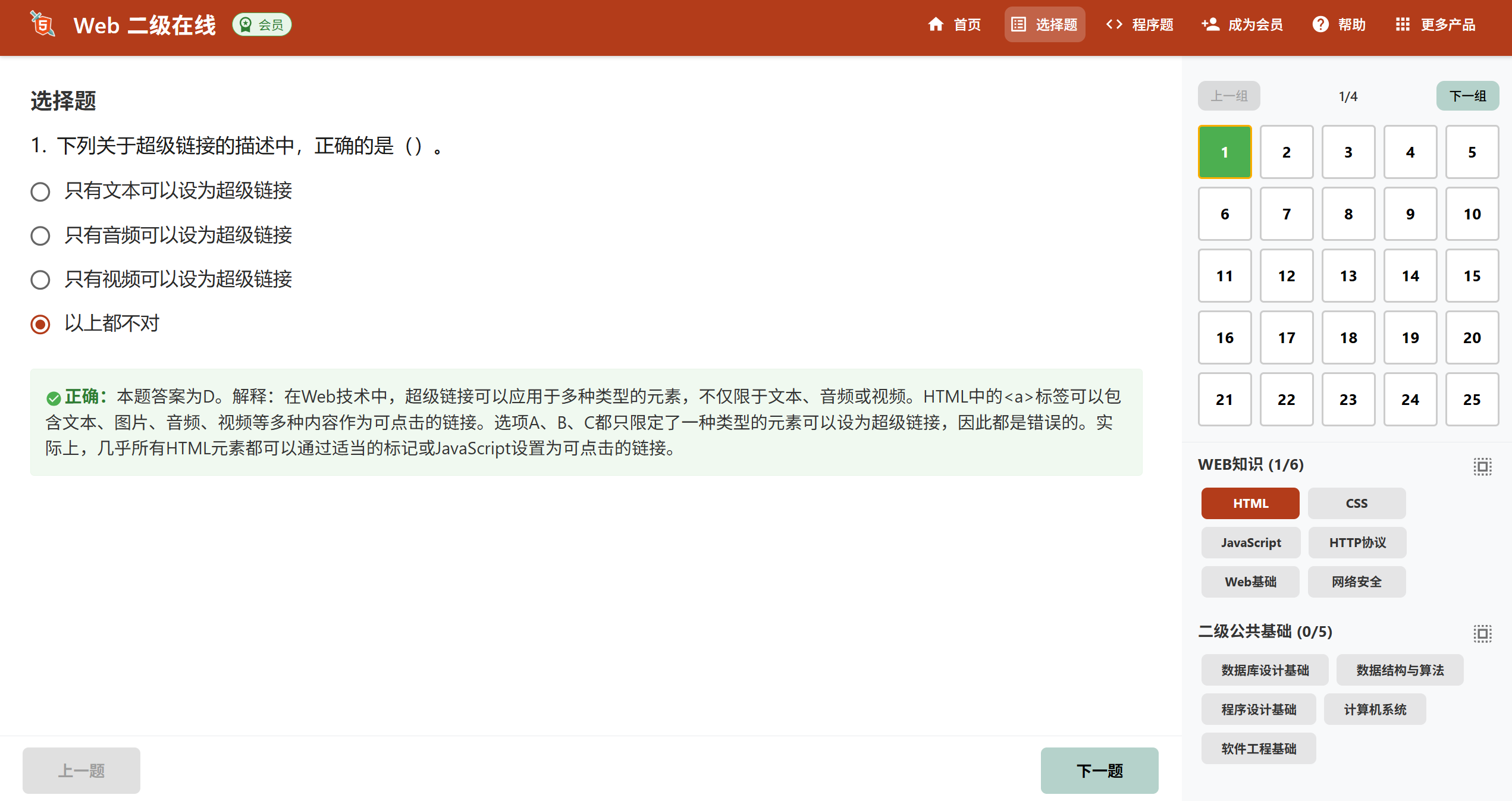This screenshot has width=1512, height=801.
Task: Select the 数据结构与算法 category tag
Action: [x=1399, y=670]
